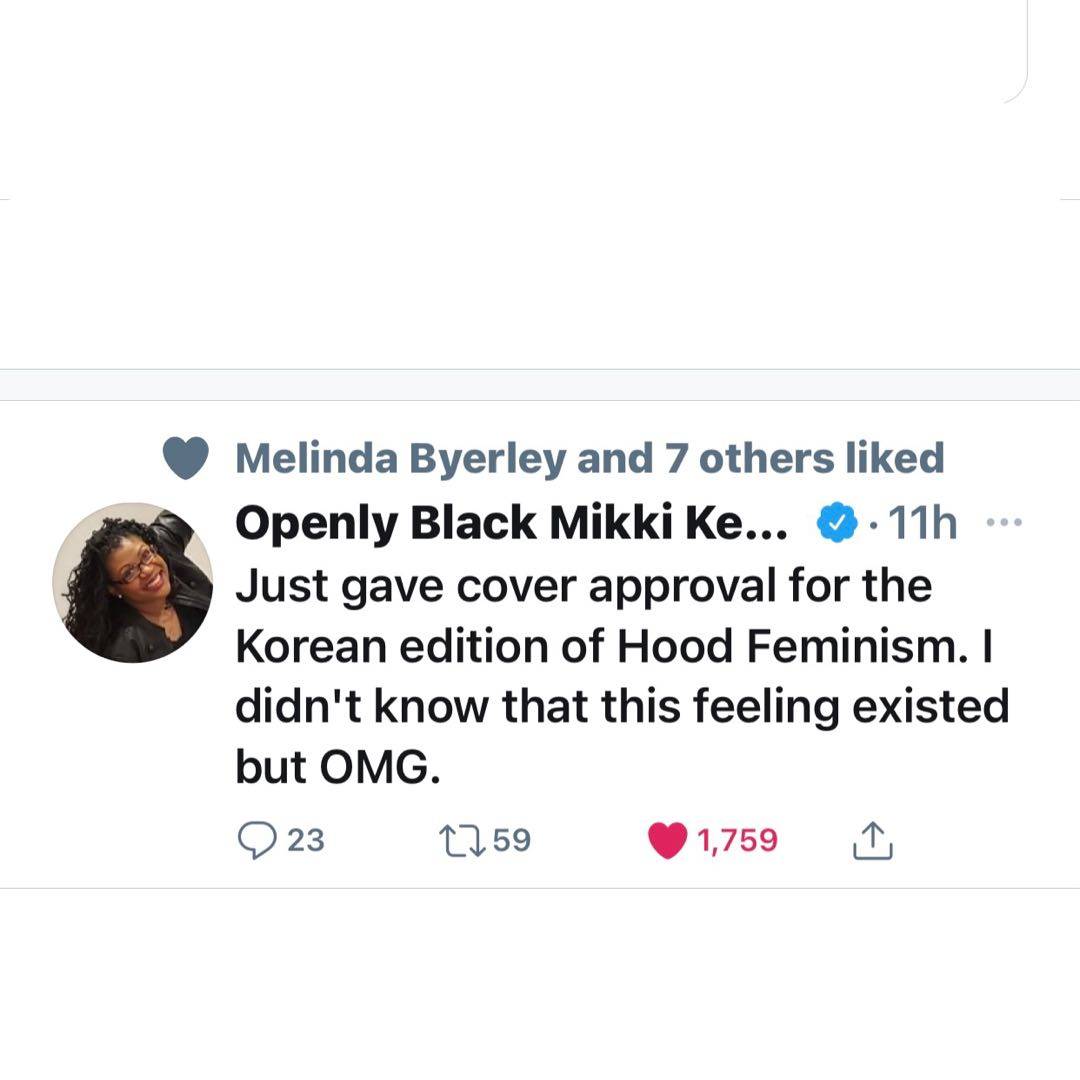The width and height of the screenshot is (1080, 1080).
Task: Click the Melinda Byerley name
Action: pyautogui.click(x=401, y=458)
